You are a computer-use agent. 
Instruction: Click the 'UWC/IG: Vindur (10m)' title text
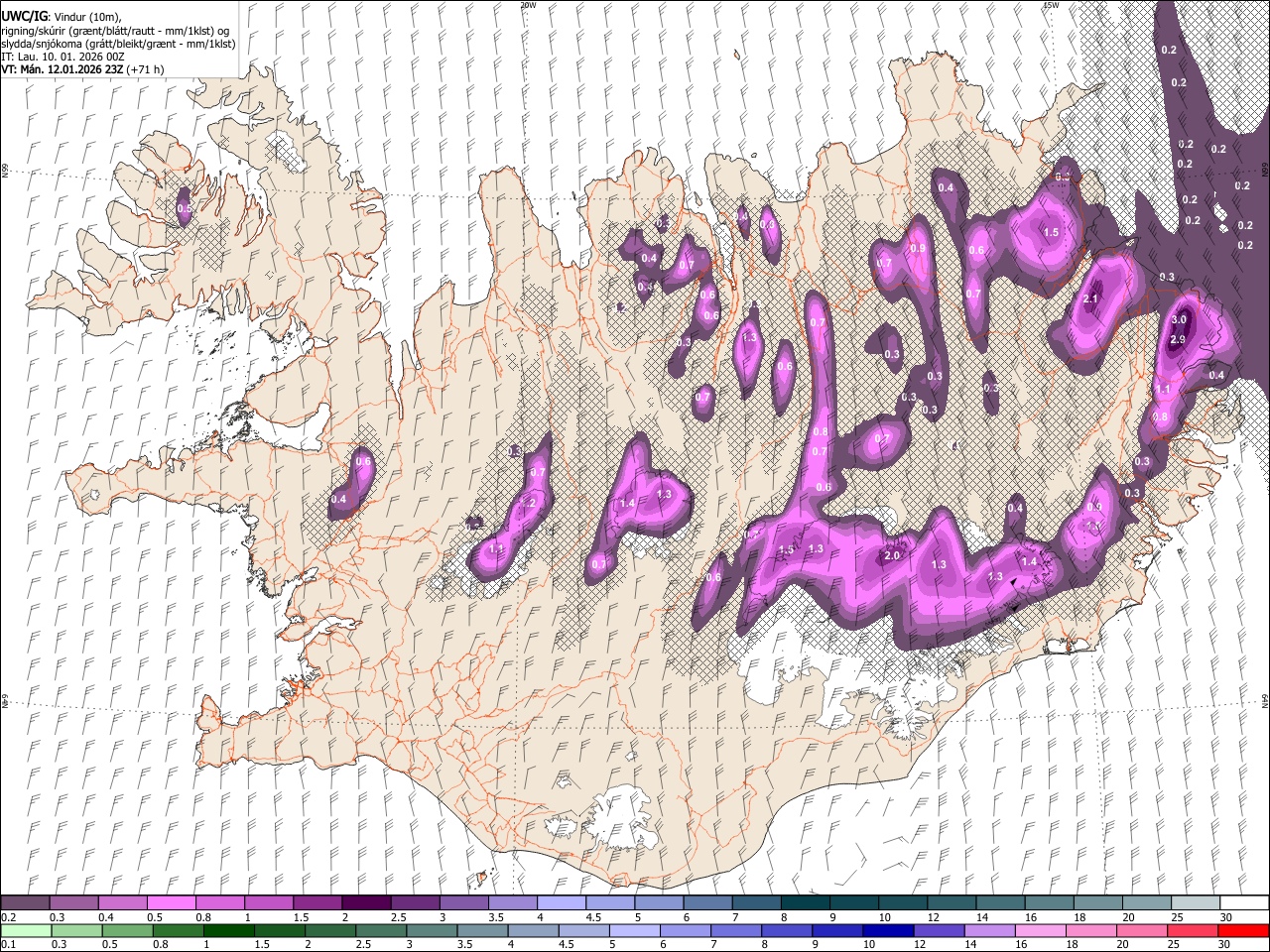[x=62, y=17]
